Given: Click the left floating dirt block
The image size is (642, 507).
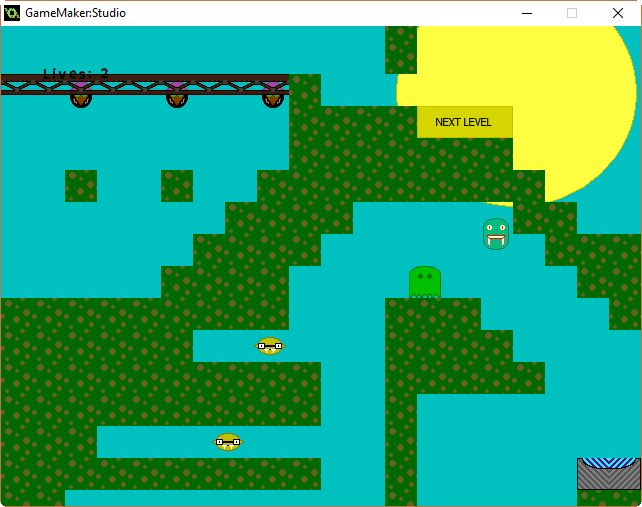Looking at the screenshot, I should [81, 186].
